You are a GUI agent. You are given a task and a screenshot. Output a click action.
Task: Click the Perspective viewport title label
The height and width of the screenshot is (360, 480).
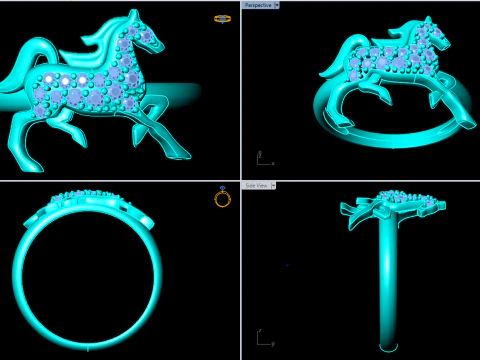[x=258, y=5]
